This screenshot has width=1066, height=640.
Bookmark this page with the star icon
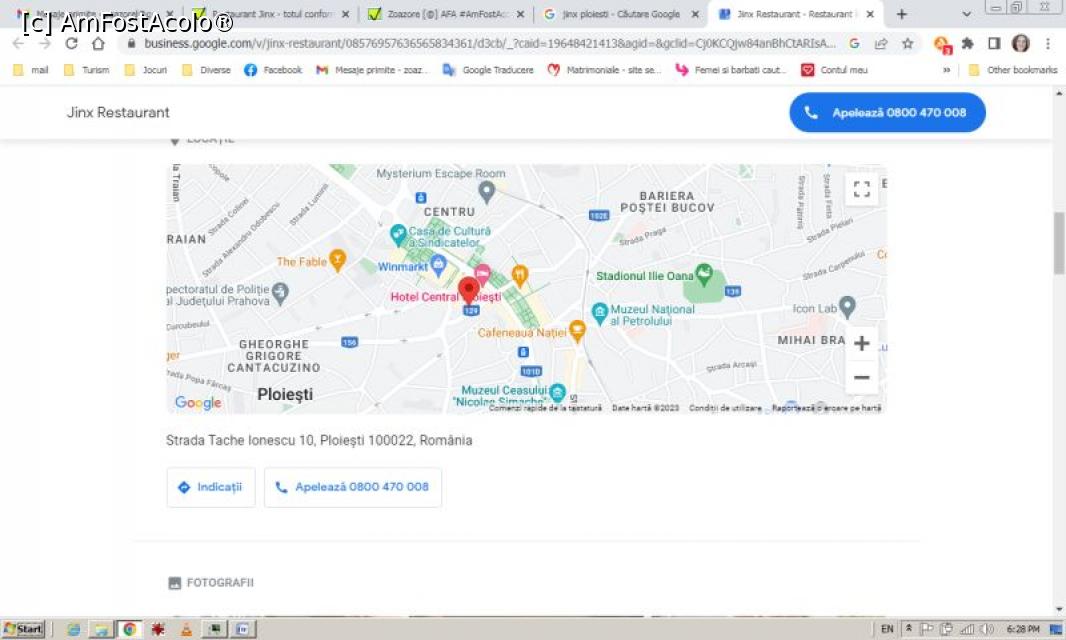coord(908,44)
